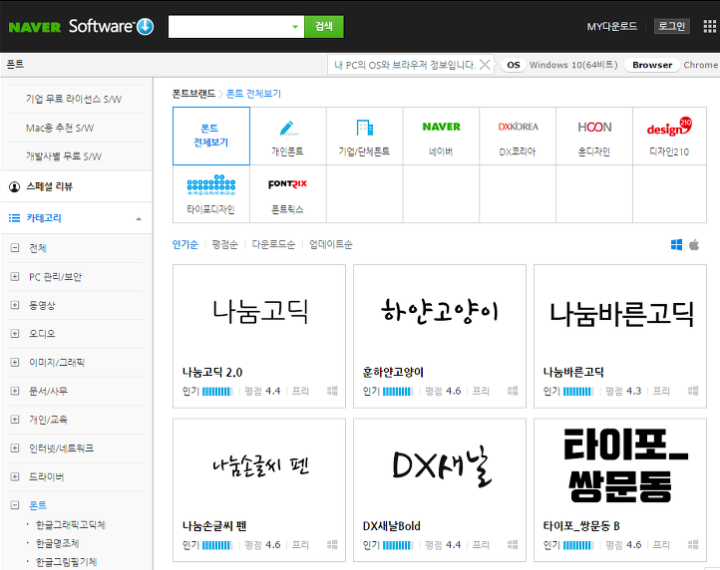720x570 pixels.
Task: Choose the DX코리아 font brand
Action: [518, 127]
